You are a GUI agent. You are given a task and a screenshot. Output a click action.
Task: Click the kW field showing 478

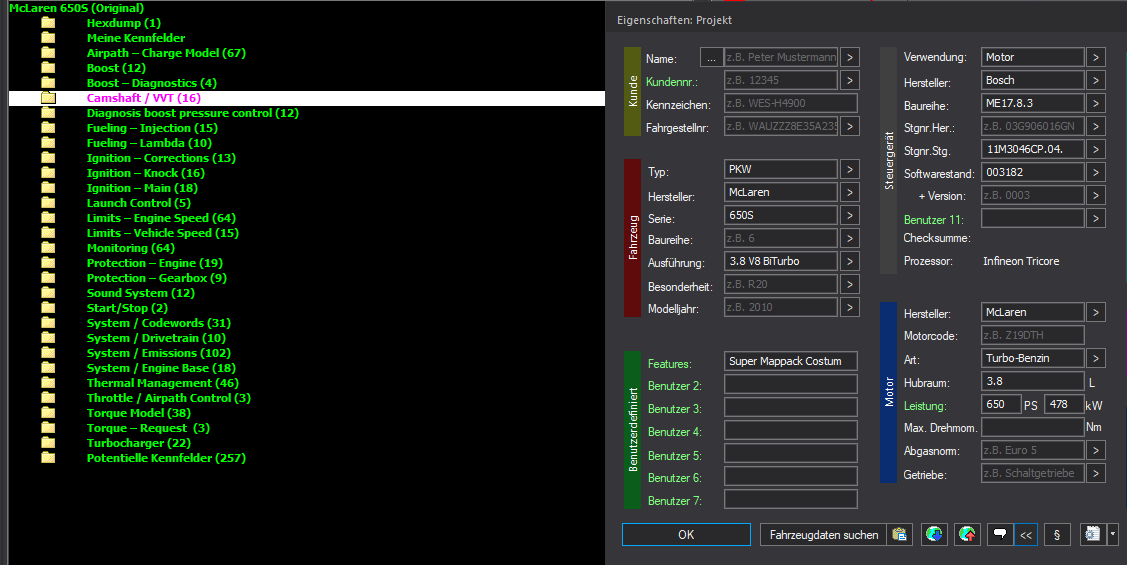1064,405
